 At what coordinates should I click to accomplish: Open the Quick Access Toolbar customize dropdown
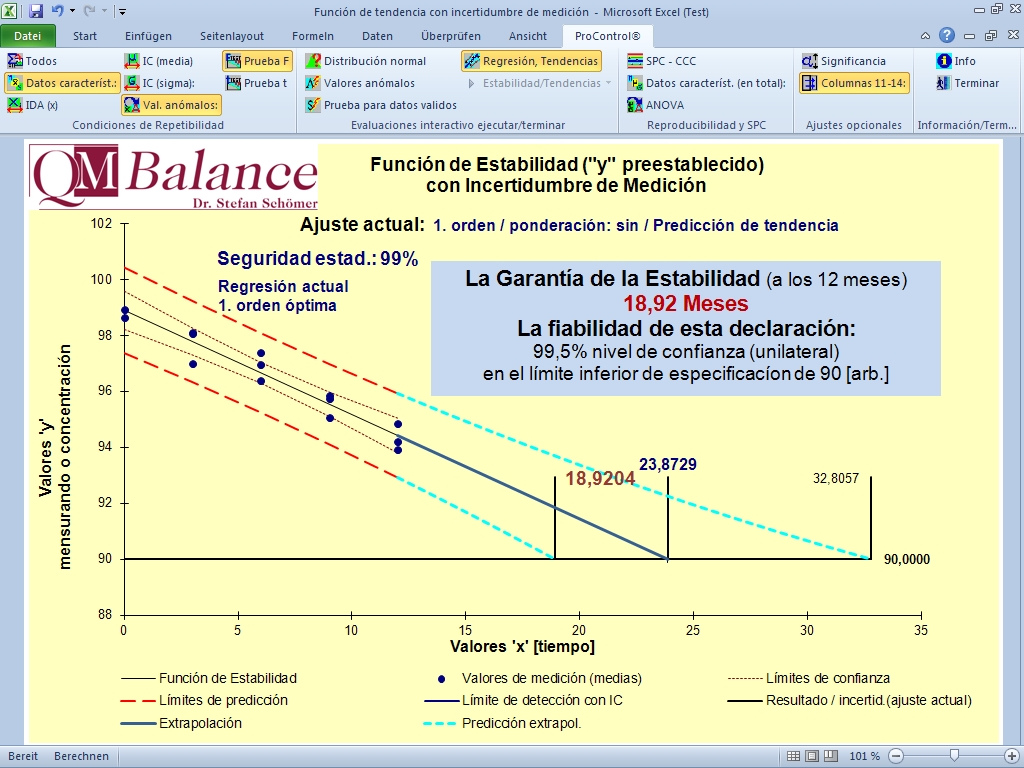[x=122, y=12]
